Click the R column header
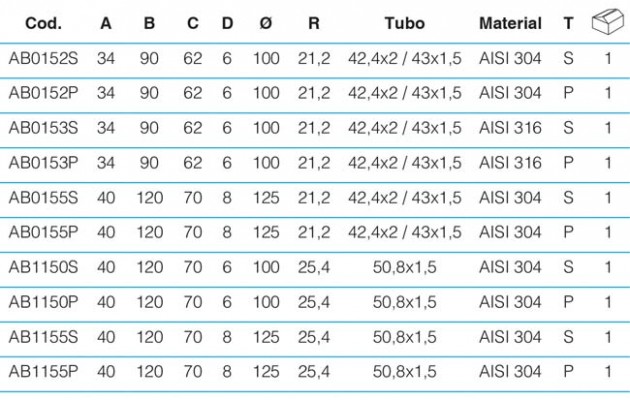 [x=314, y=23]
